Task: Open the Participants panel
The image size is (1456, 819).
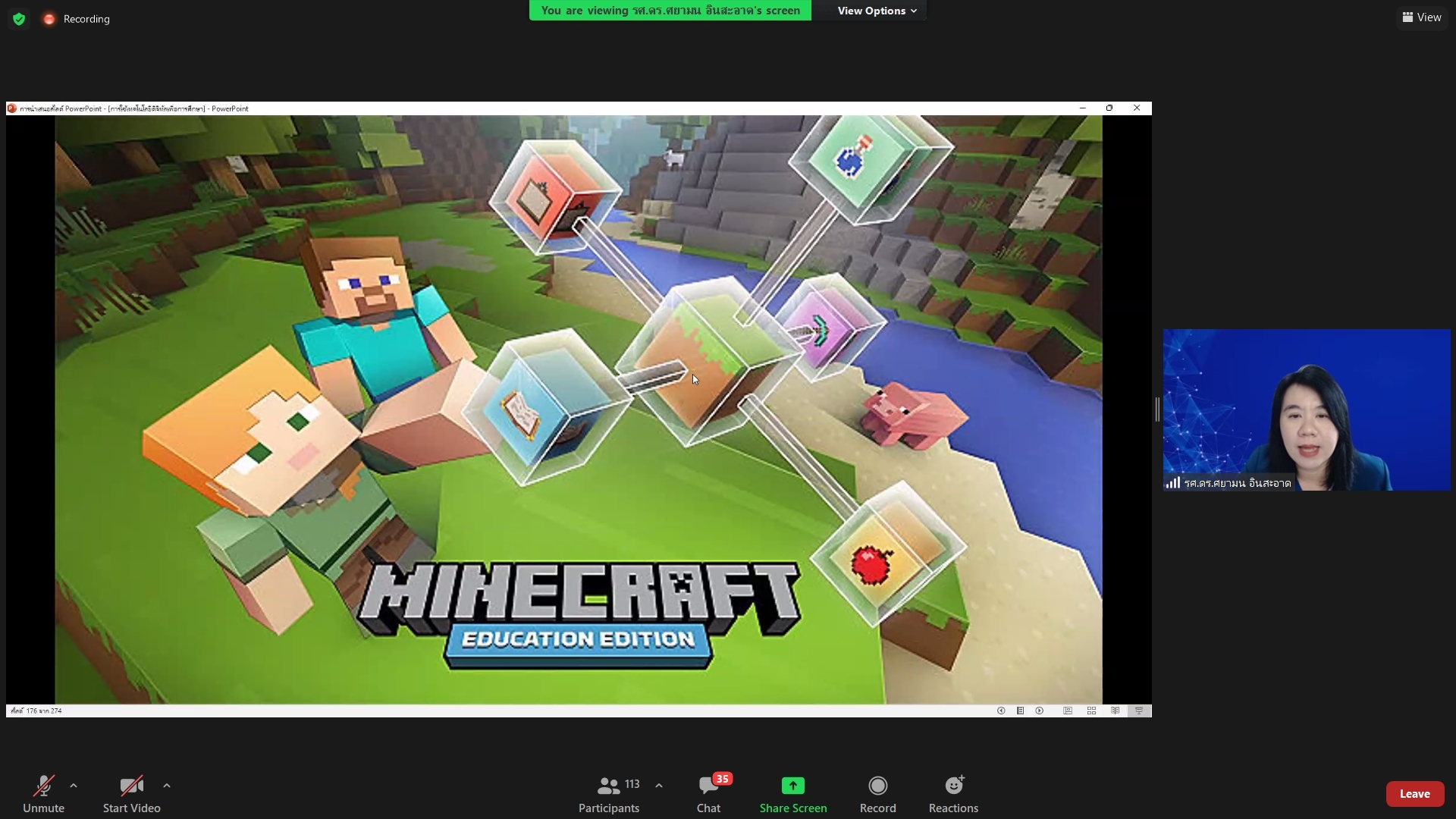Action: 609,793
